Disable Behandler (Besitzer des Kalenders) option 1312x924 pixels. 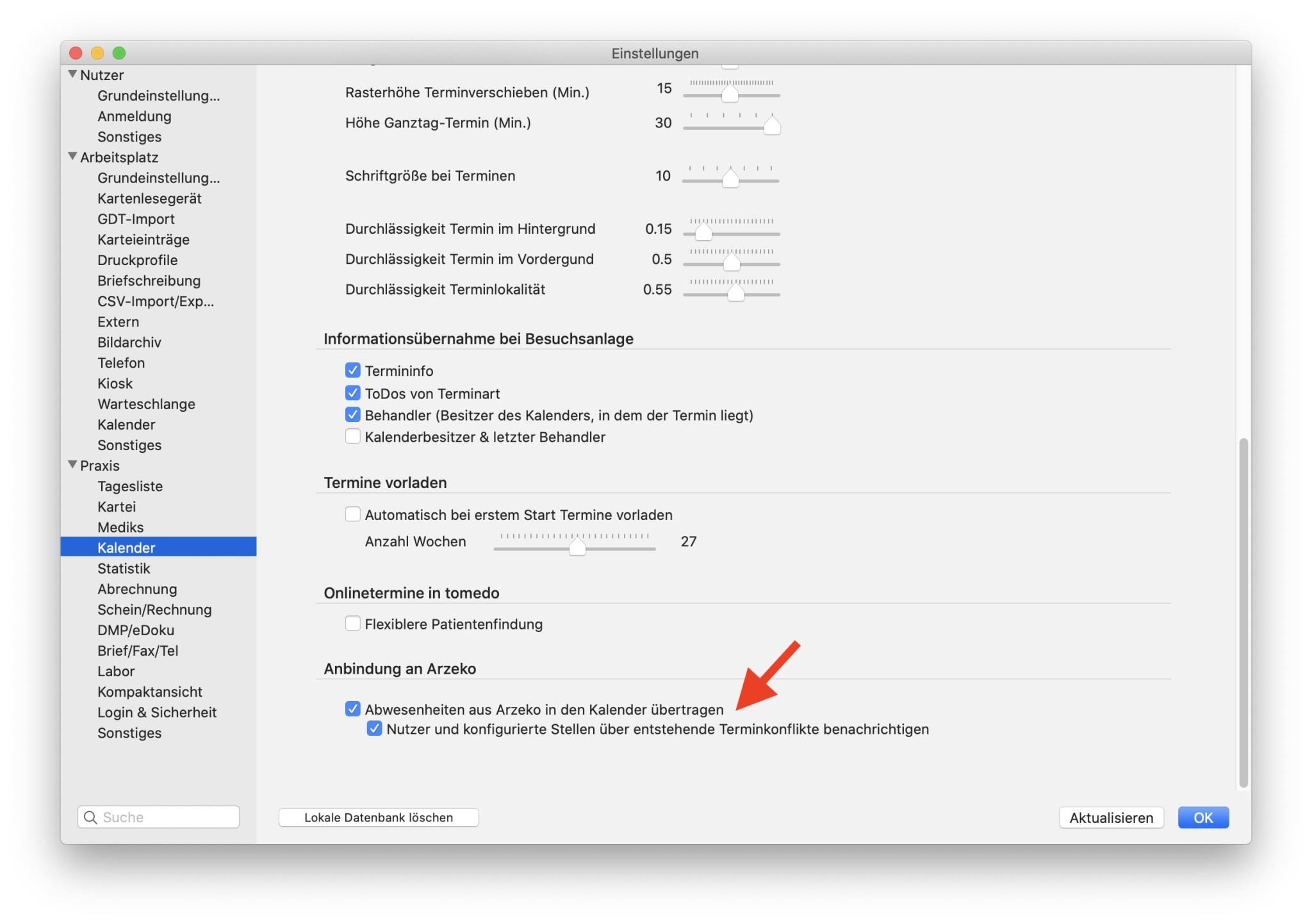coord(352,414)
